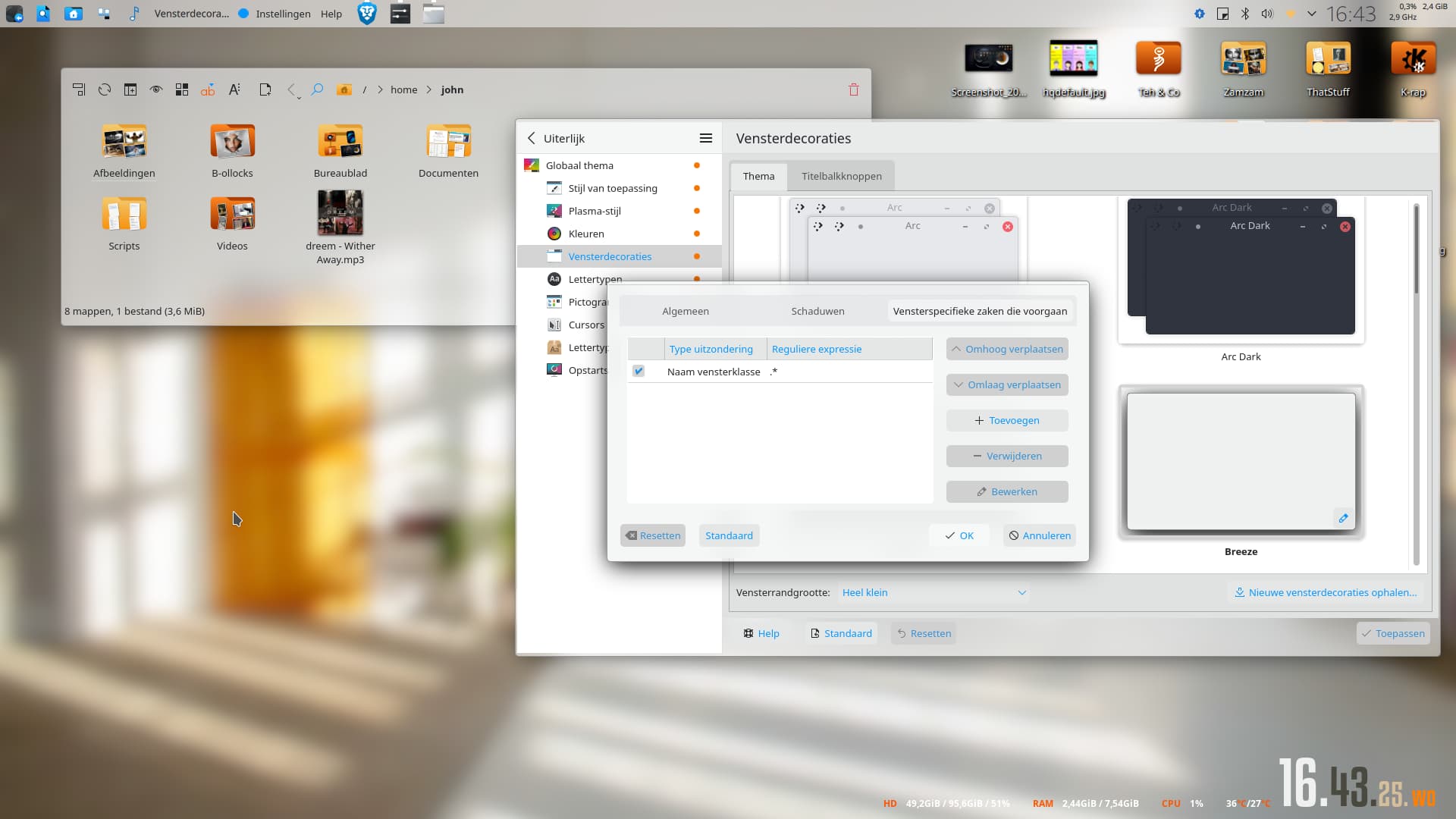Click the 'A' text size icon in file manager
The width and height of the screenshot is (1456, 819).
(234, 89)
